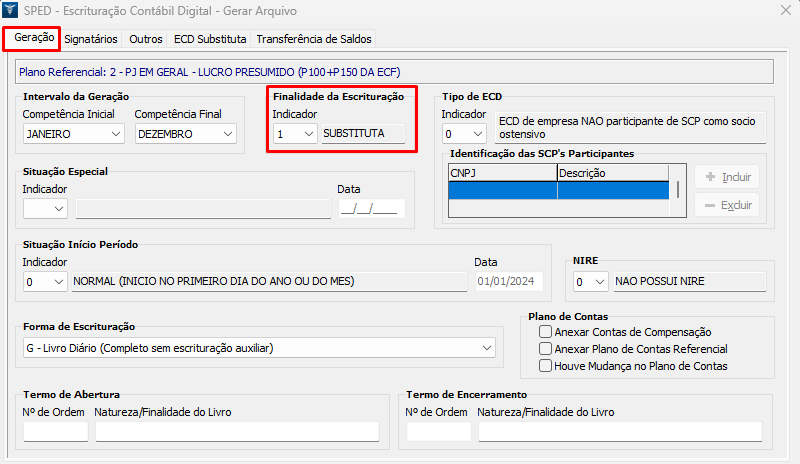
Task: Switch to the Signatários tab
Action: tap(91, 39)
